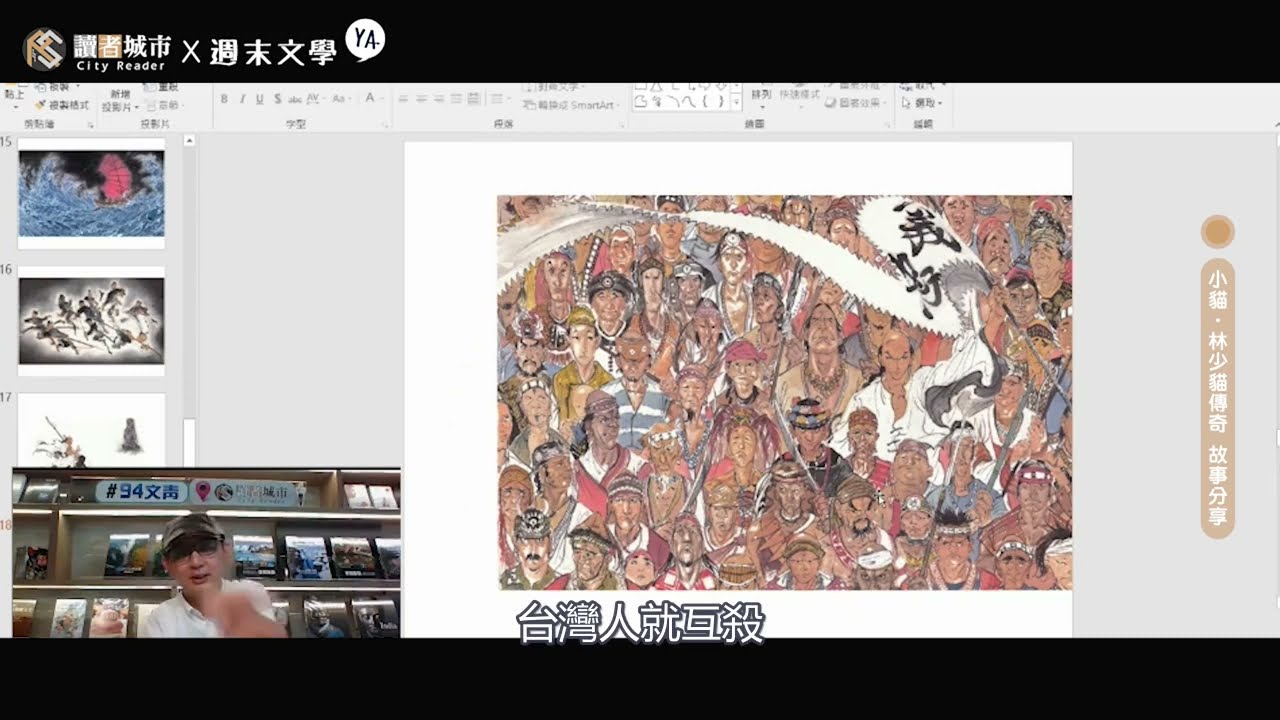
Task: Click reset 重設 slide button
Action: pyautogui.click(x=161, y=88)
